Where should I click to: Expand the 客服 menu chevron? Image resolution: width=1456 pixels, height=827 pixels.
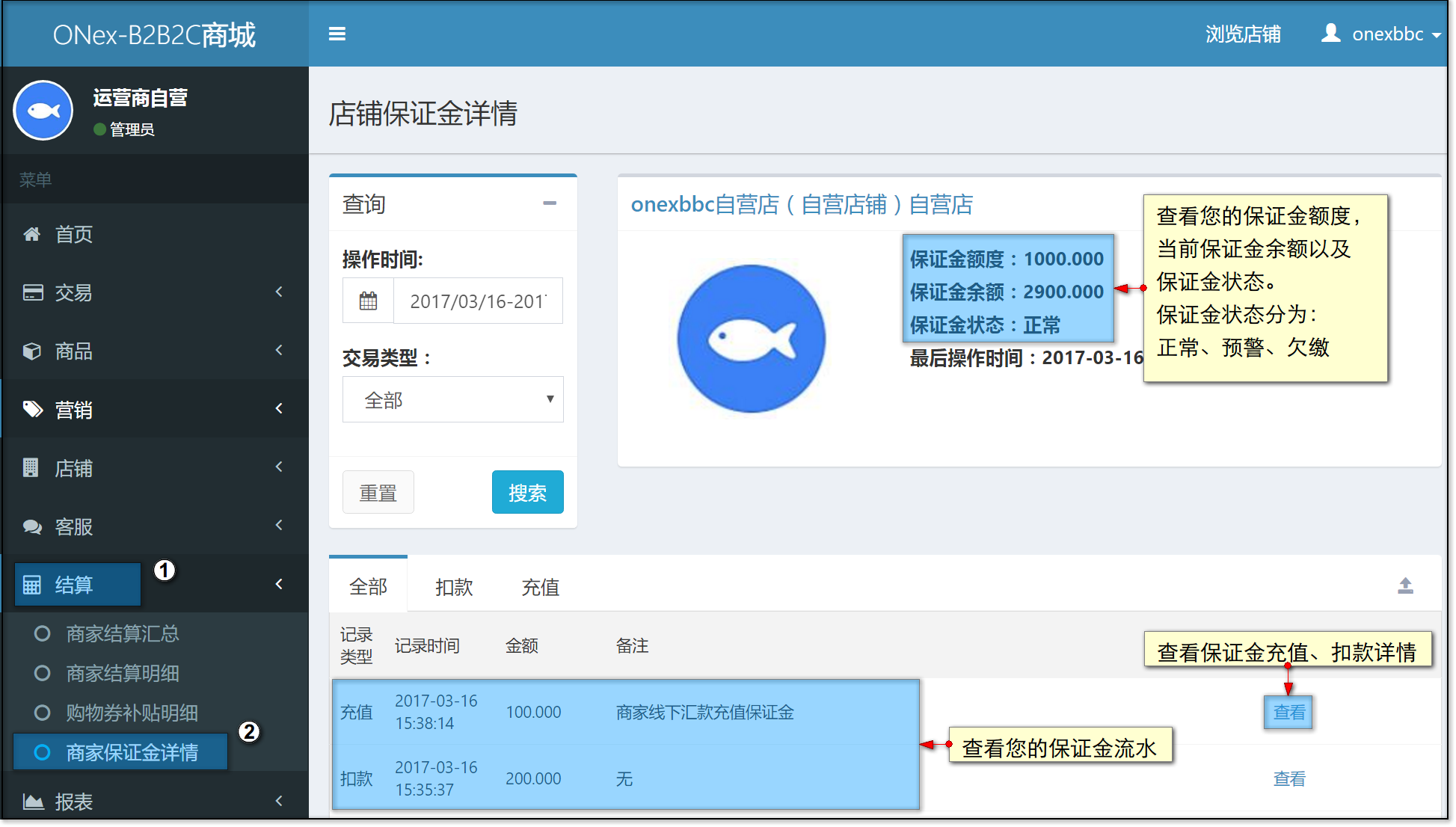click(x=279, y=525)
